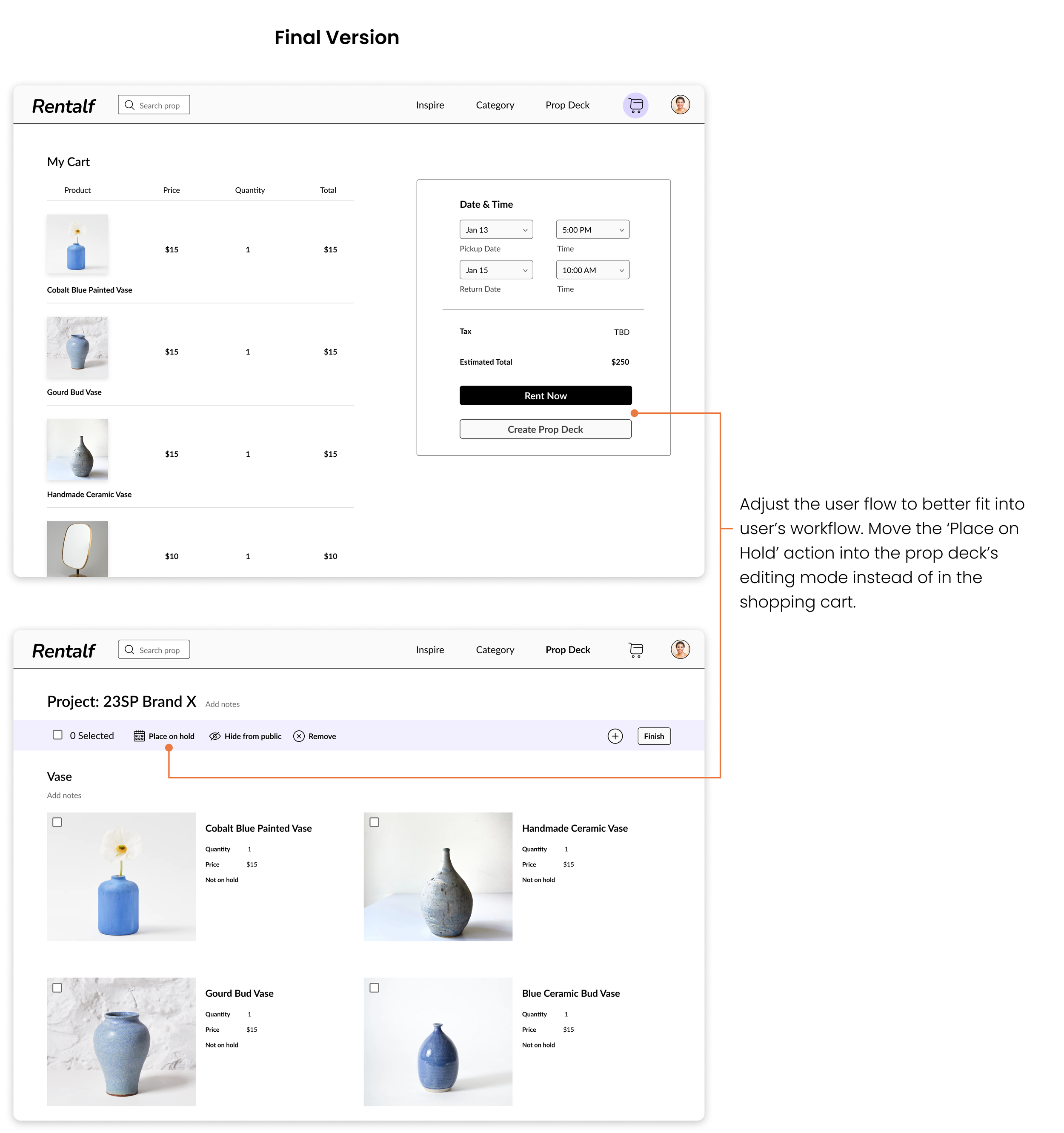The height and width of the screenshot is (1133, 1064).
Task: Click the Create Prop Deck button
Action: tap(545, 429)
